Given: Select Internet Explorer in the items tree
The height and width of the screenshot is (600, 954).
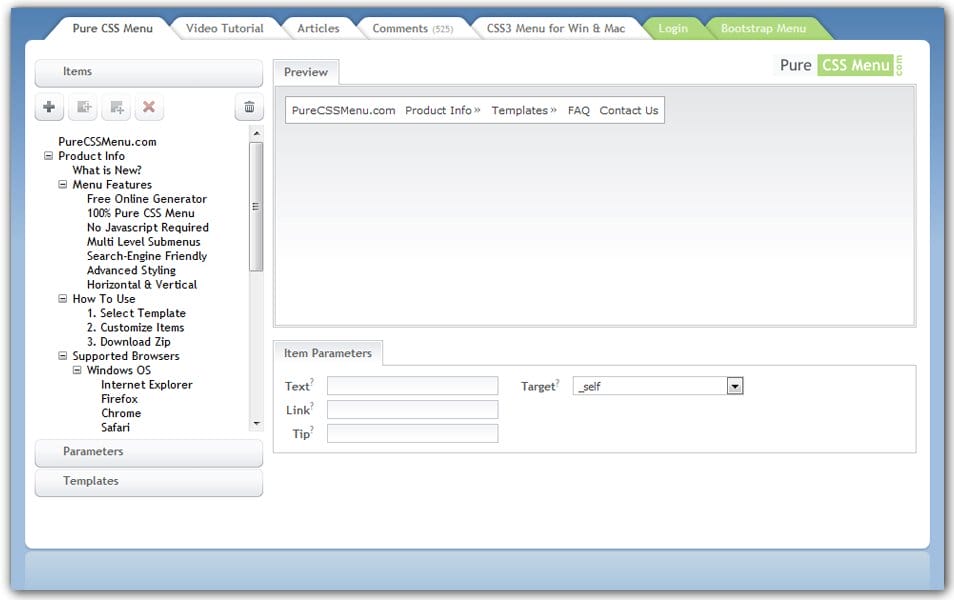Looking at the screenshot, I should 146,385.
